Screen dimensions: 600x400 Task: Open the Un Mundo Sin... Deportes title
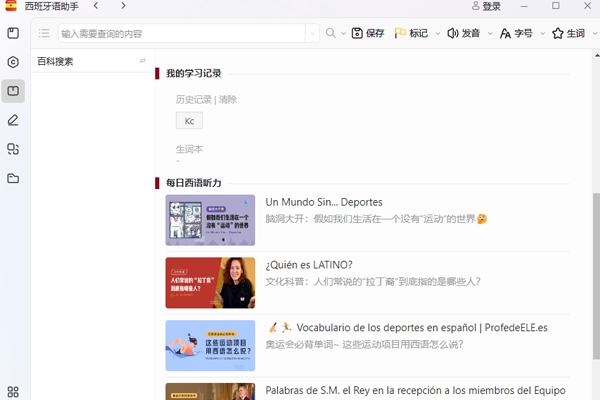[324, 202]
